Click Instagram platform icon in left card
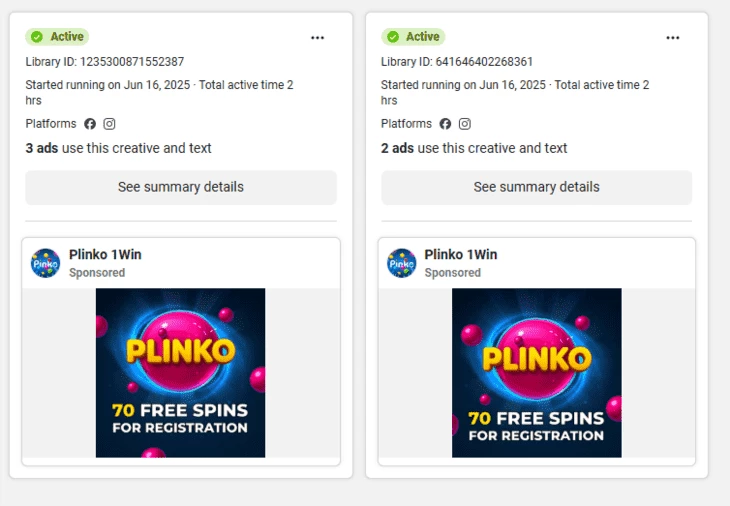 tap(109, 124)
